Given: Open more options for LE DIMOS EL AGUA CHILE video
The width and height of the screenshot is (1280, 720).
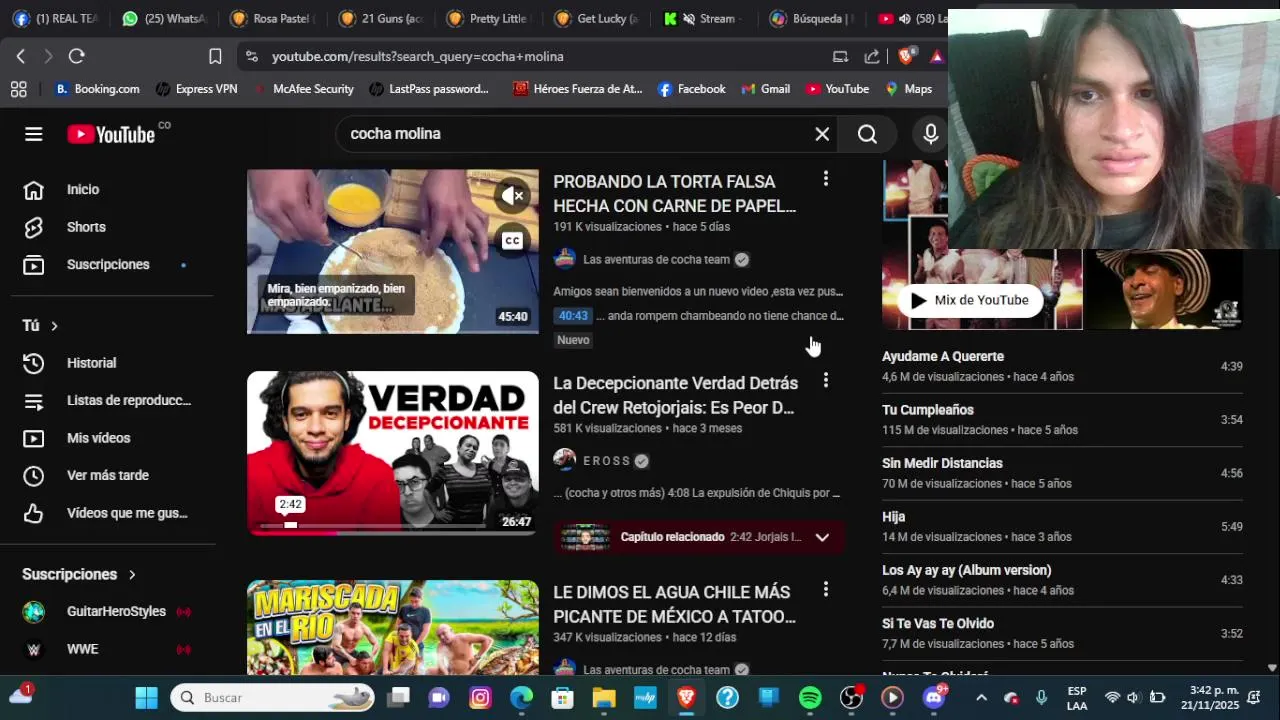Looking at the screenshot, I should click(x=825, y=590).
